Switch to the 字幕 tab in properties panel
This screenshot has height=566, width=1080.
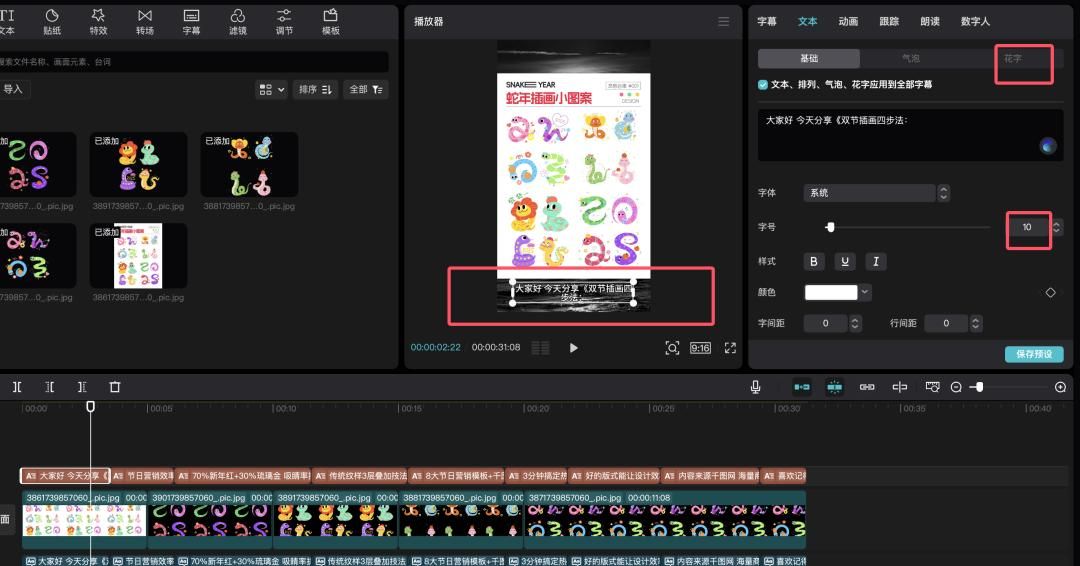pyautogui.click(x=767, y=21)
